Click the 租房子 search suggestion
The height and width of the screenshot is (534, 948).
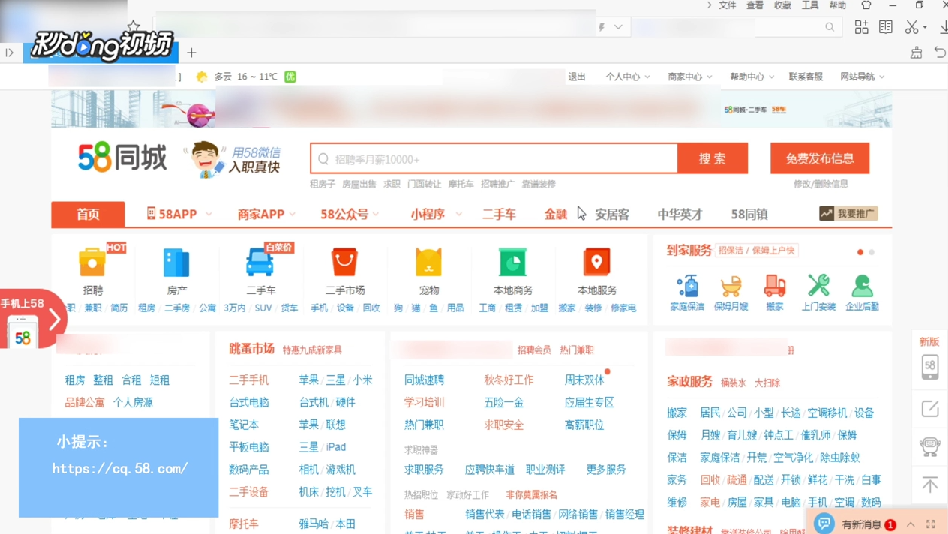point(322,184)
